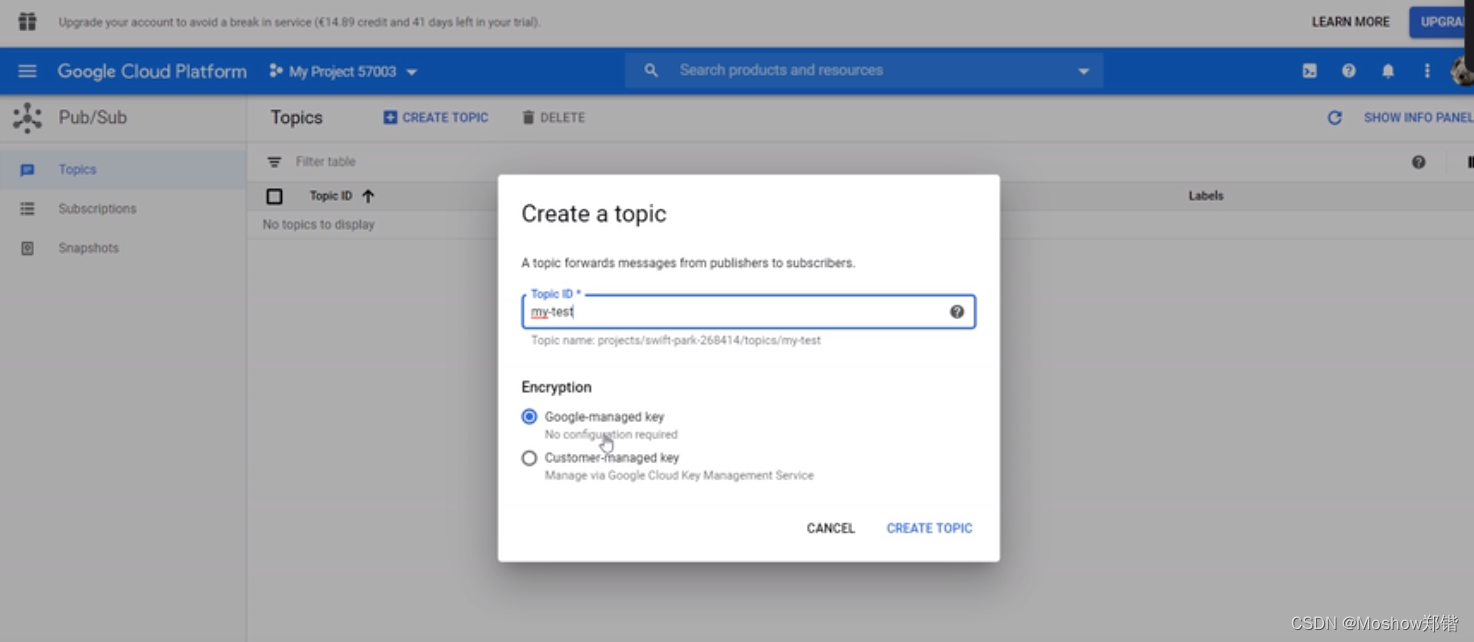Open the hamburger navigation menu
1474x642 pixels.
click(27, 71)
